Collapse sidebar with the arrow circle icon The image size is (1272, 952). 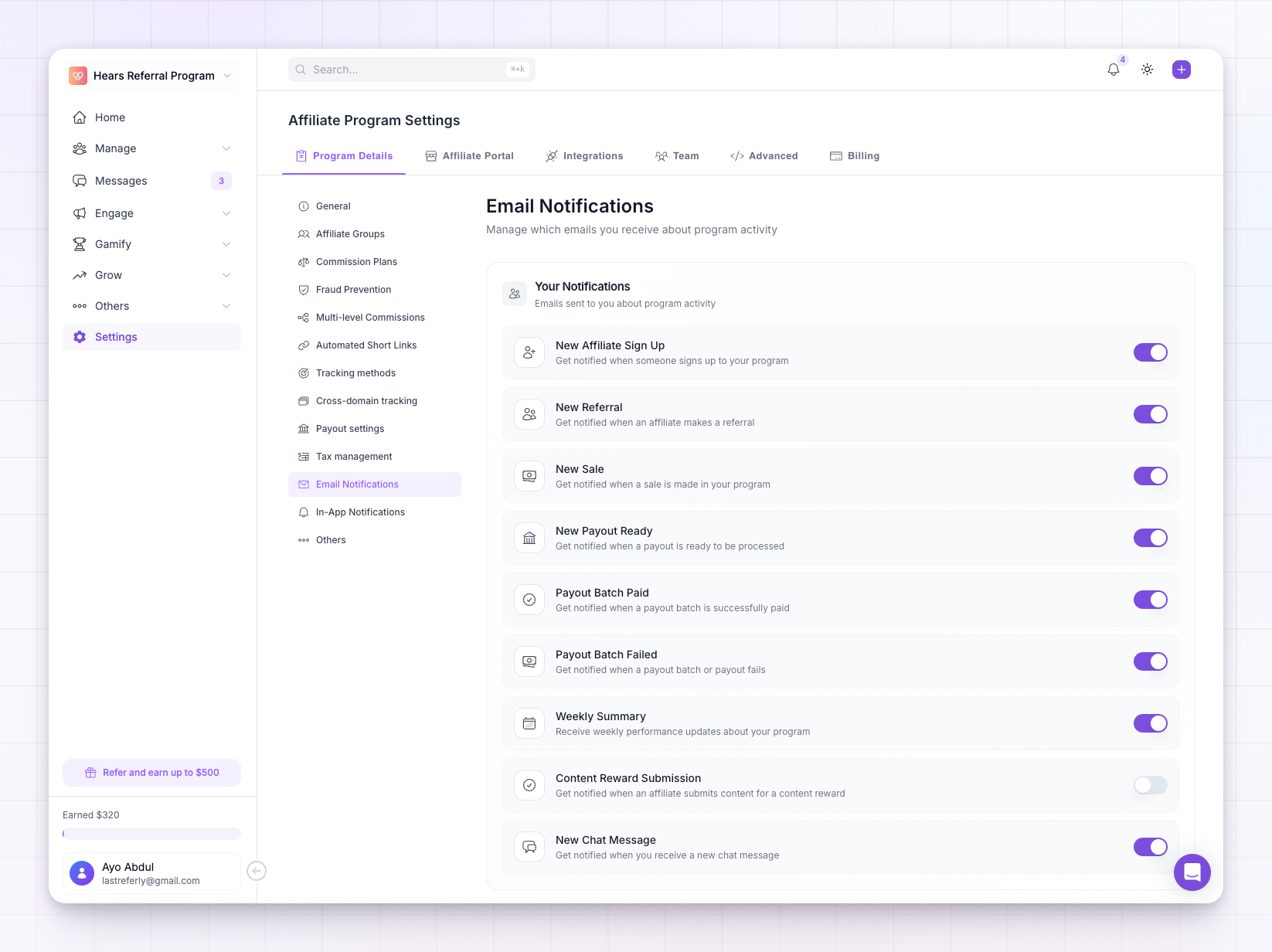[x=257, y=871]
